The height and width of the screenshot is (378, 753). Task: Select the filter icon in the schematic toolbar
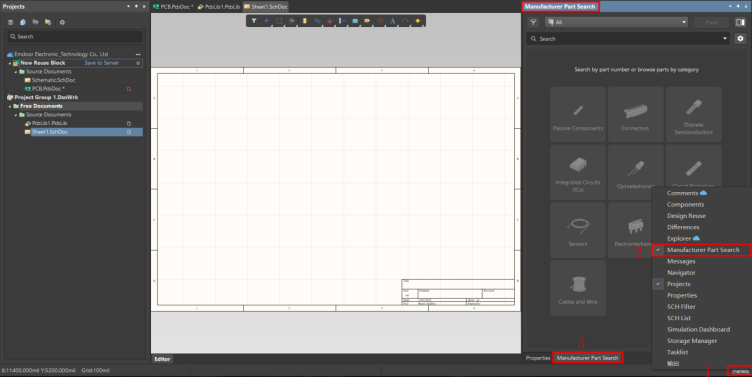pos(254,21)
